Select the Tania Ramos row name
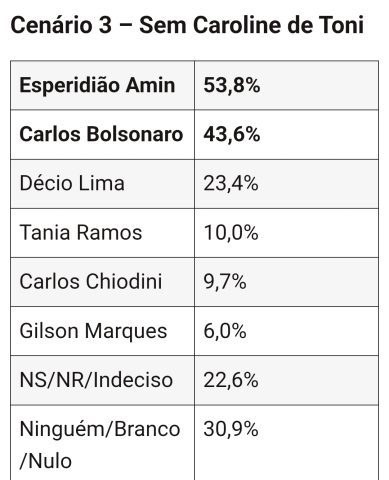This screenshot has width=389, height=480. point(103,233)
